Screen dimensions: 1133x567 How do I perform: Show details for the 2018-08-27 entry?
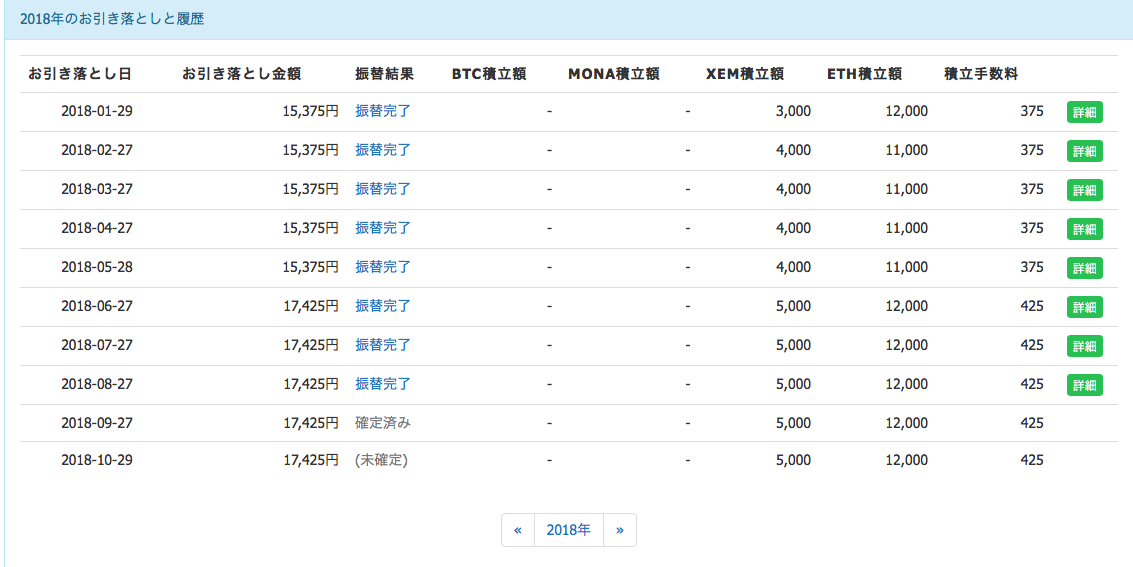(x=1084, y=385)
